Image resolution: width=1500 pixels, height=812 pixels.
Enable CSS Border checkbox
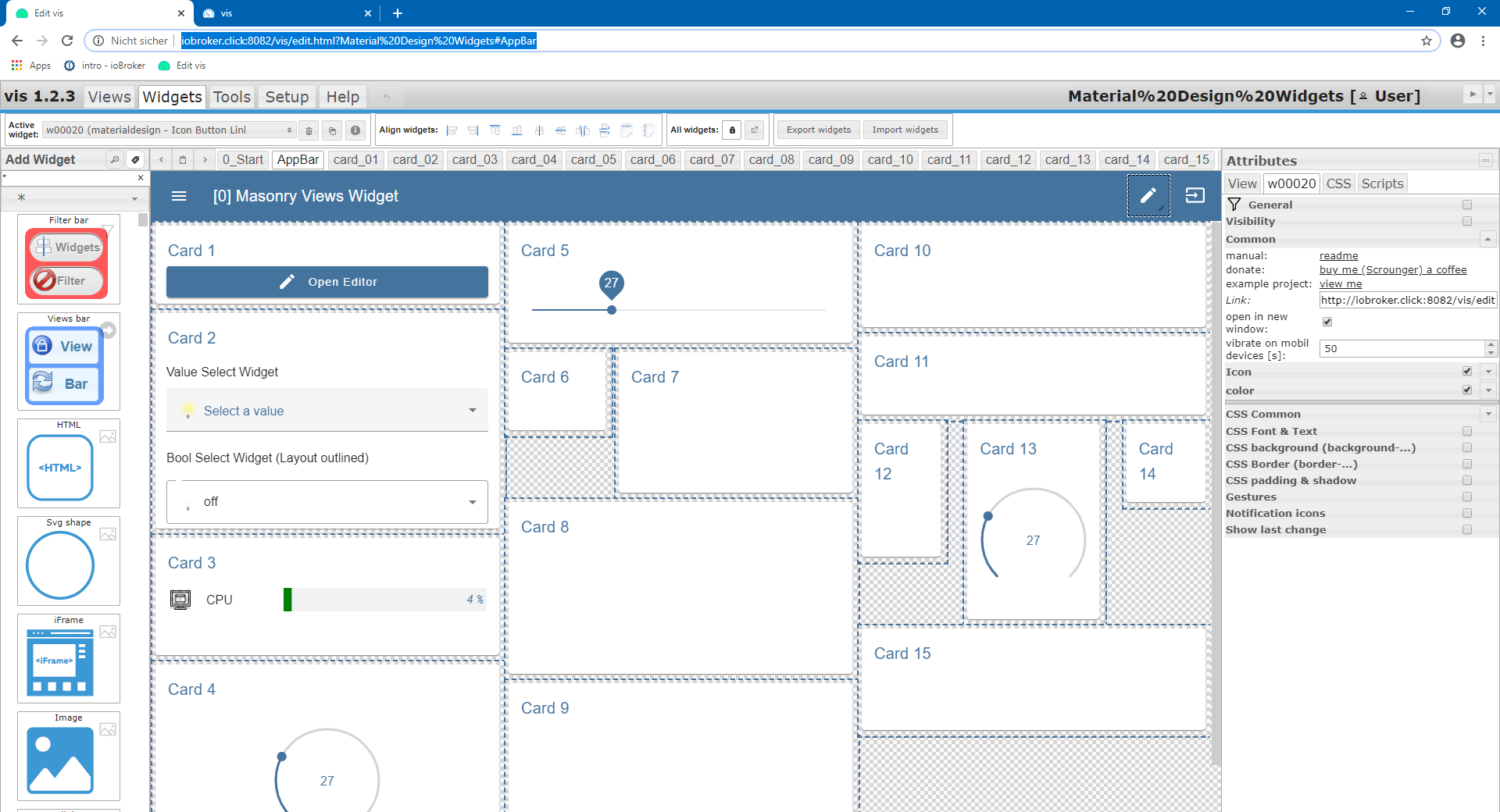tap(1467, 464)
